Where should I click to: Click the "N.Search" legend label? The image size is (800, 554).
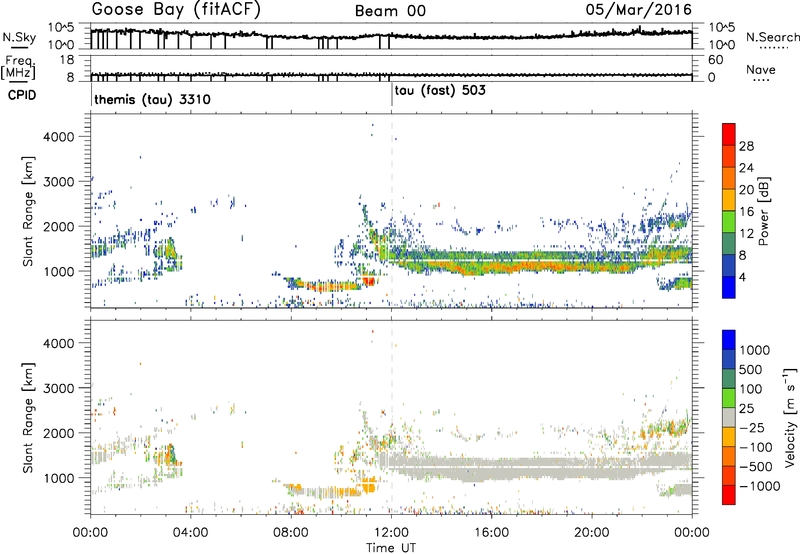click(x=772, y=37)
